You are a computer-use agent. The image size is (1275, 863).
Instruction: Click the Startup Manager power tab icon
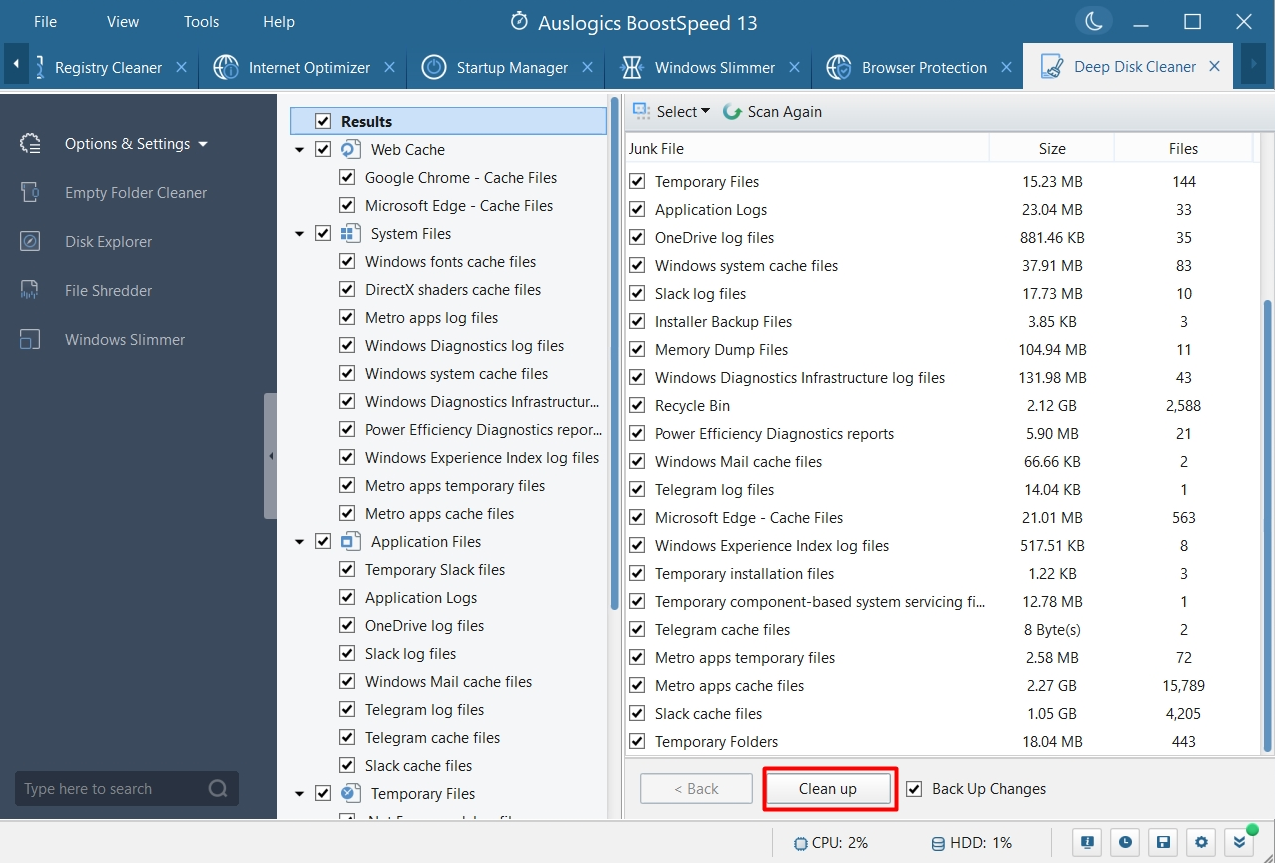pos(433,68)
